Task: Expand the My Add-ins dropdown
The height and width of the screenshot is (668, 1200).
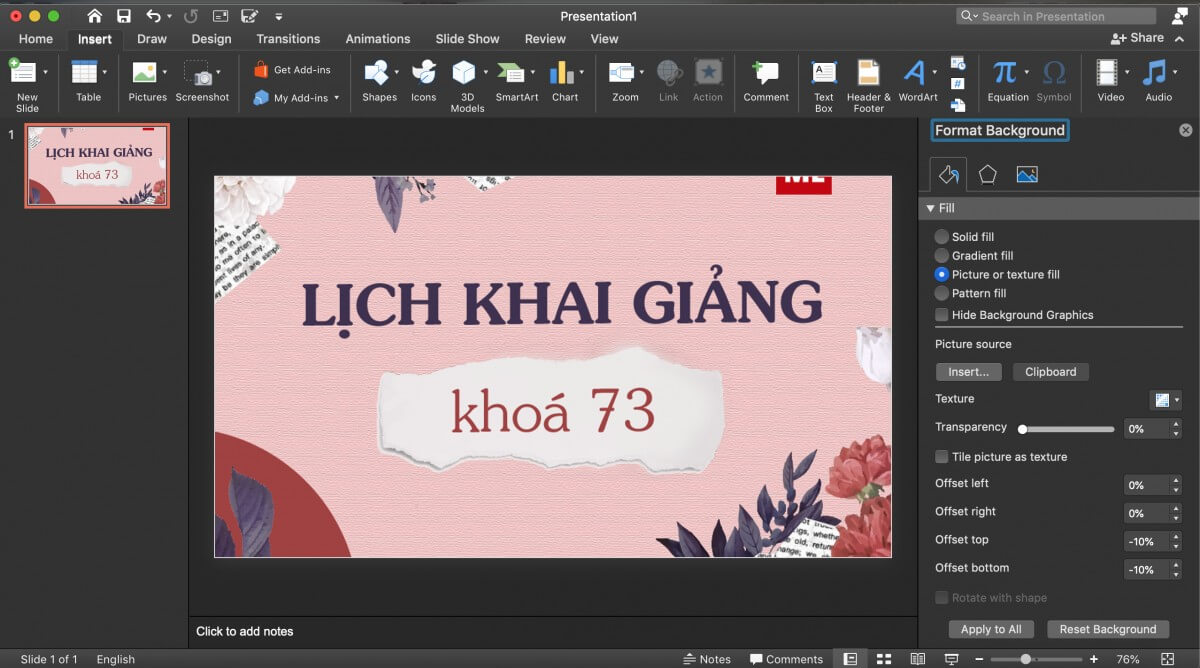Action: [x=336, y=98]
